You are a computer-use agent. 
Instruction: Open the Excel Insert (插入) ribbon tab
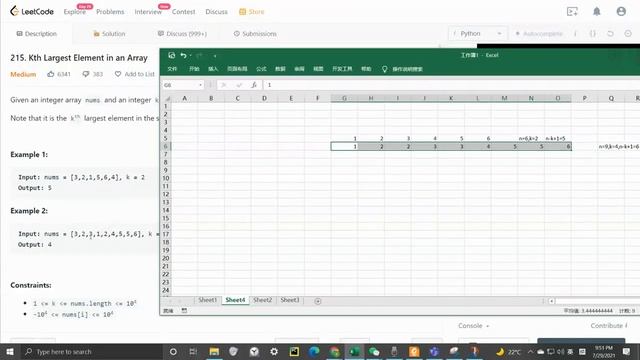[213, 69]
